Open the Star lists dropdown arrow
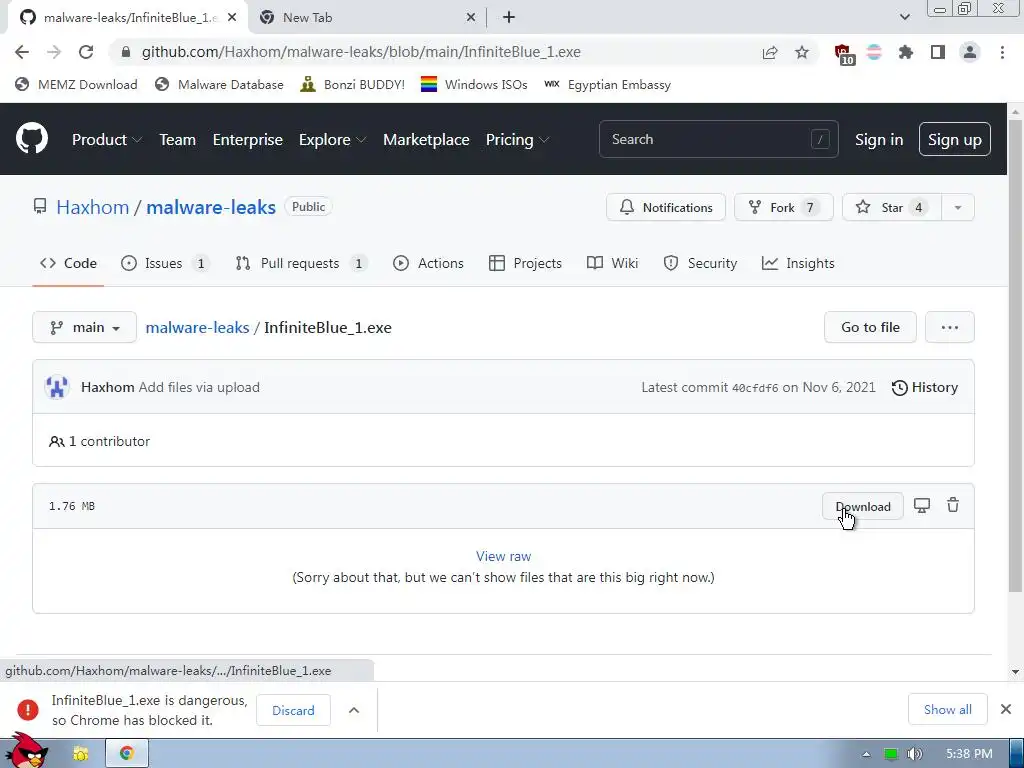1024x768 pixels. (x=958, y=208)
